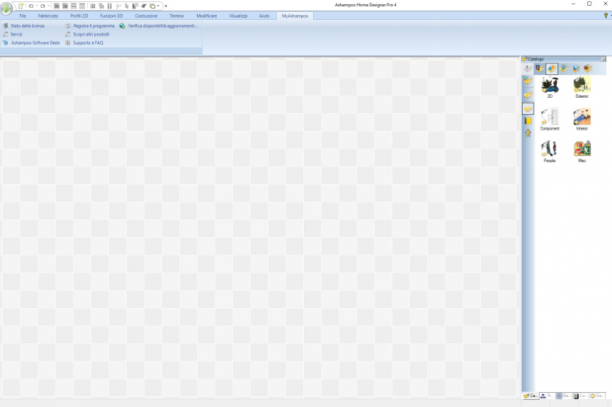Select the Pr... bottom panel tab

tap(547, 396)
